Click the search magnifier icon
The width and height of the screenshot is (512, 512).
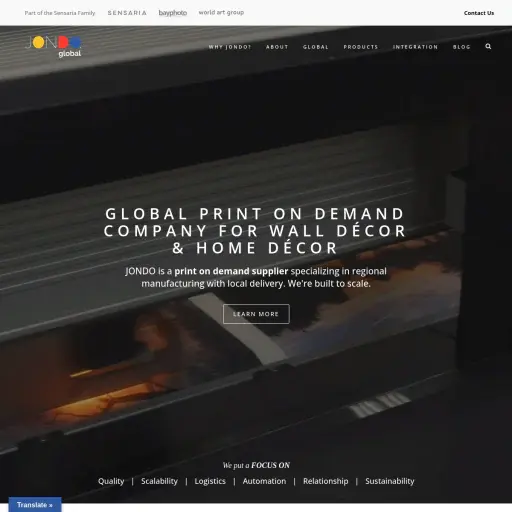click(x=488, y=46)
